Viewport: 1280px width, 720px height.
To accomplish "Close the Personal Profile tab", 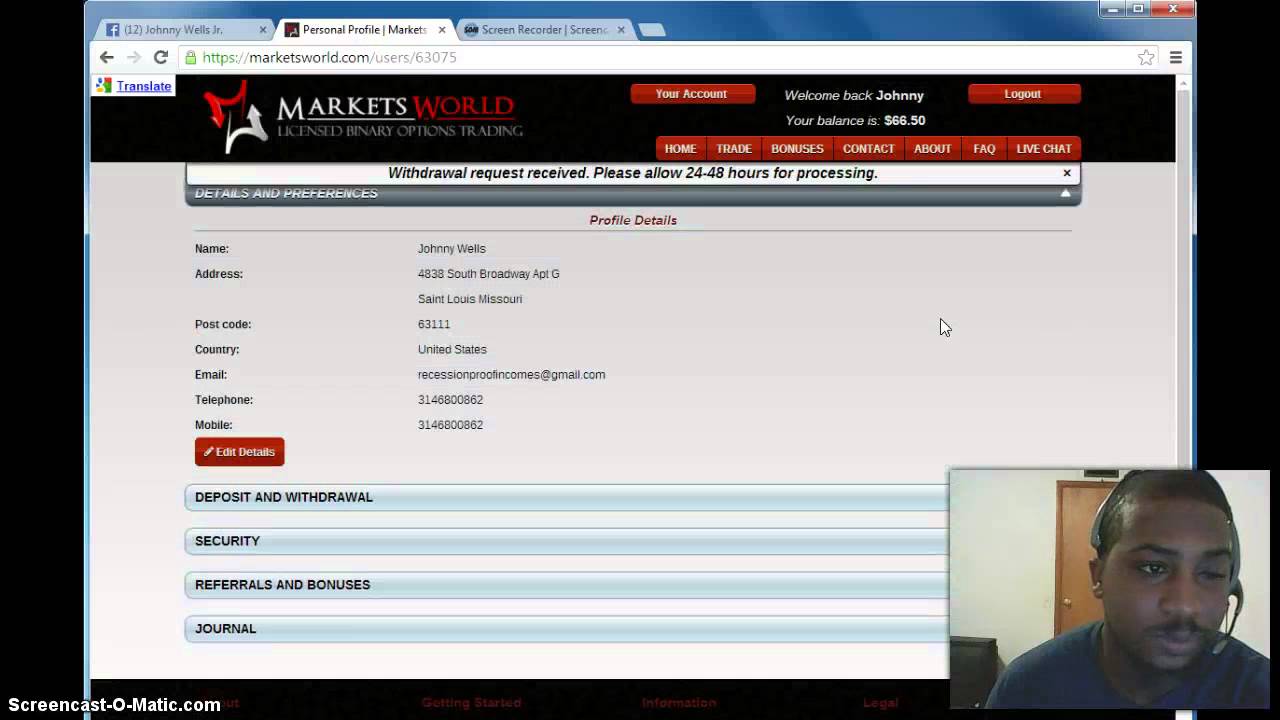I will tap(442, 30).
